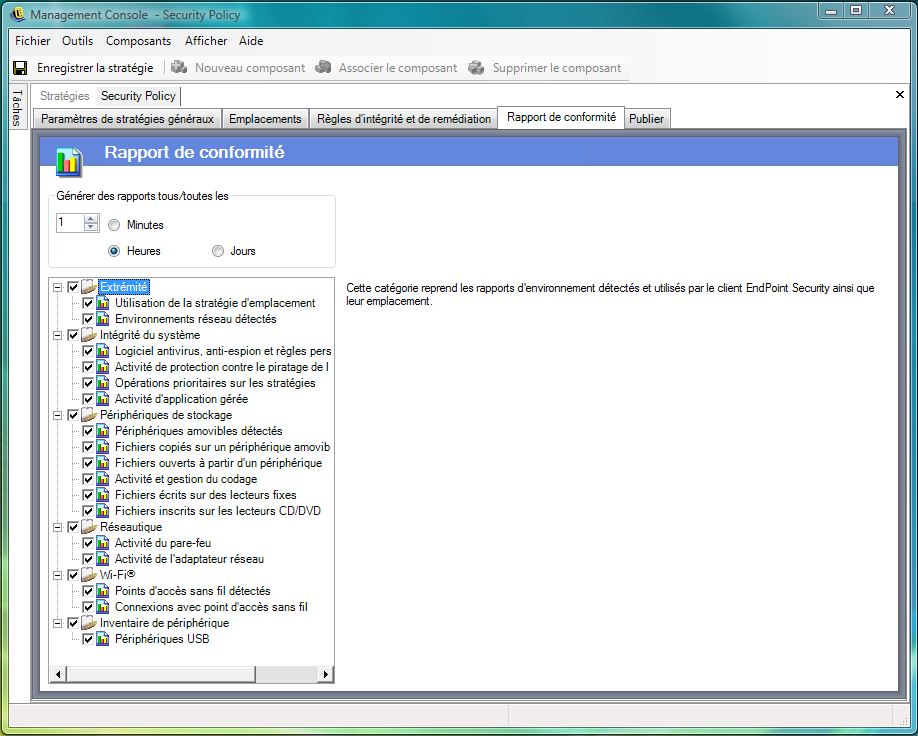Uncheck Environnements réseau détectés checkbox

click(88, 319)
